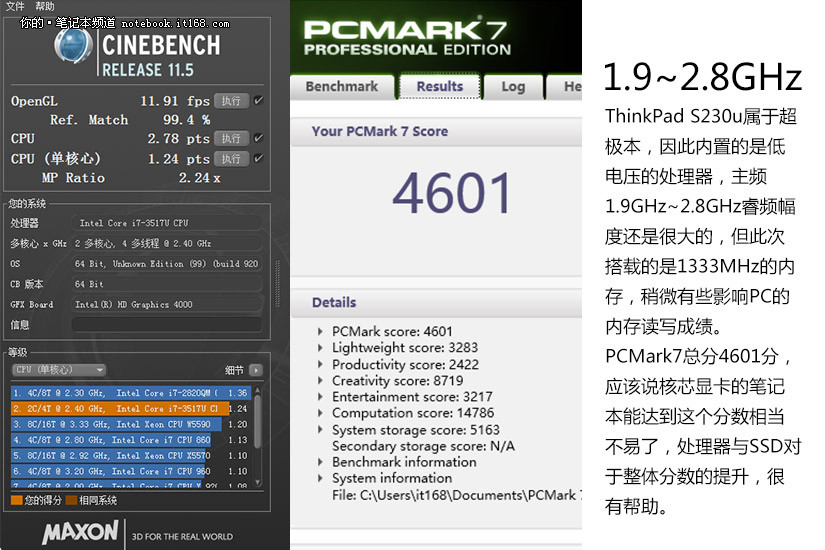
Task: Click the OS field 64 Bit Unknown Edition
Action: [167, 264]
